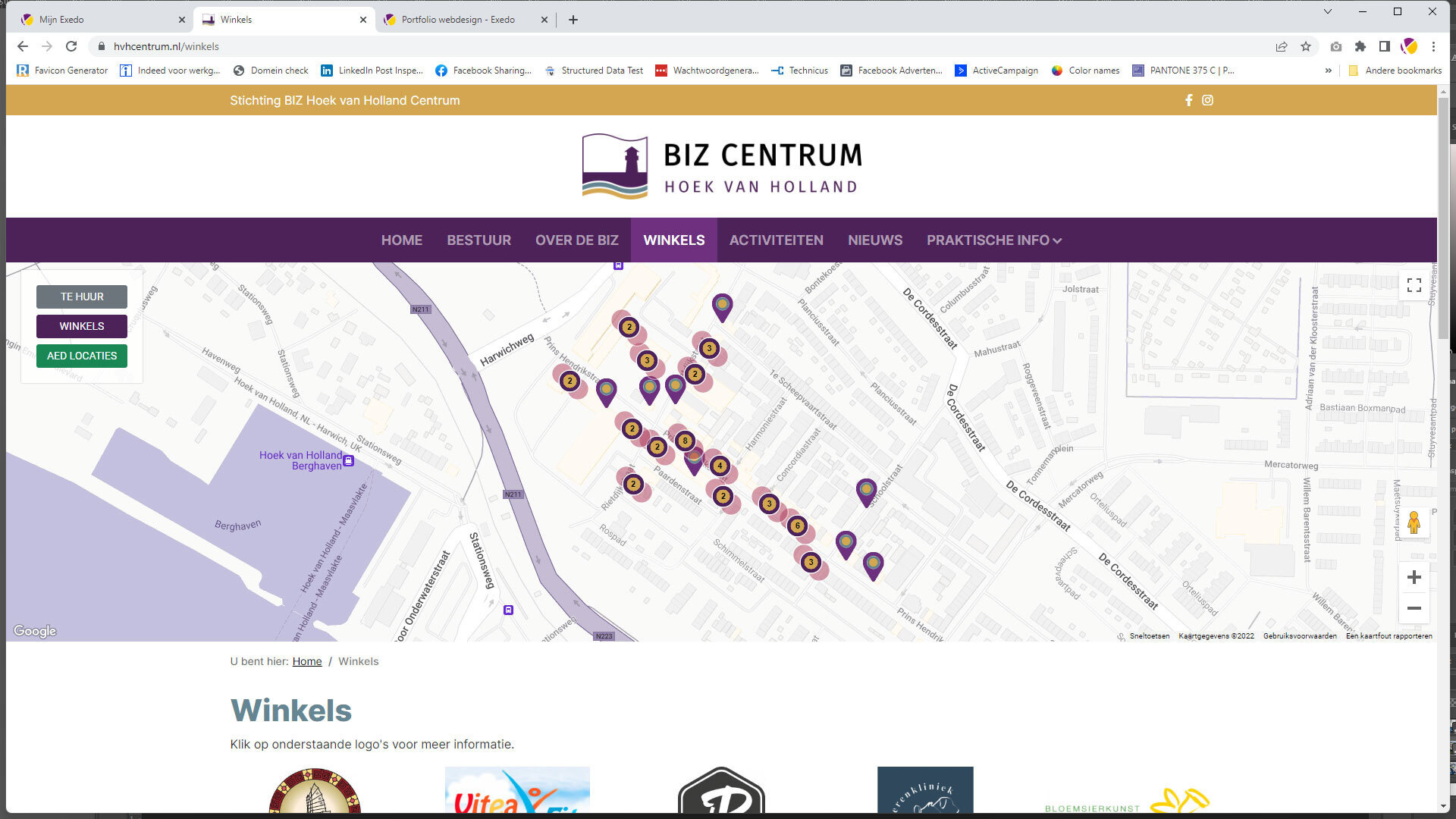Open the browser extensions puzzle icon

click(x=1360, y=46)
